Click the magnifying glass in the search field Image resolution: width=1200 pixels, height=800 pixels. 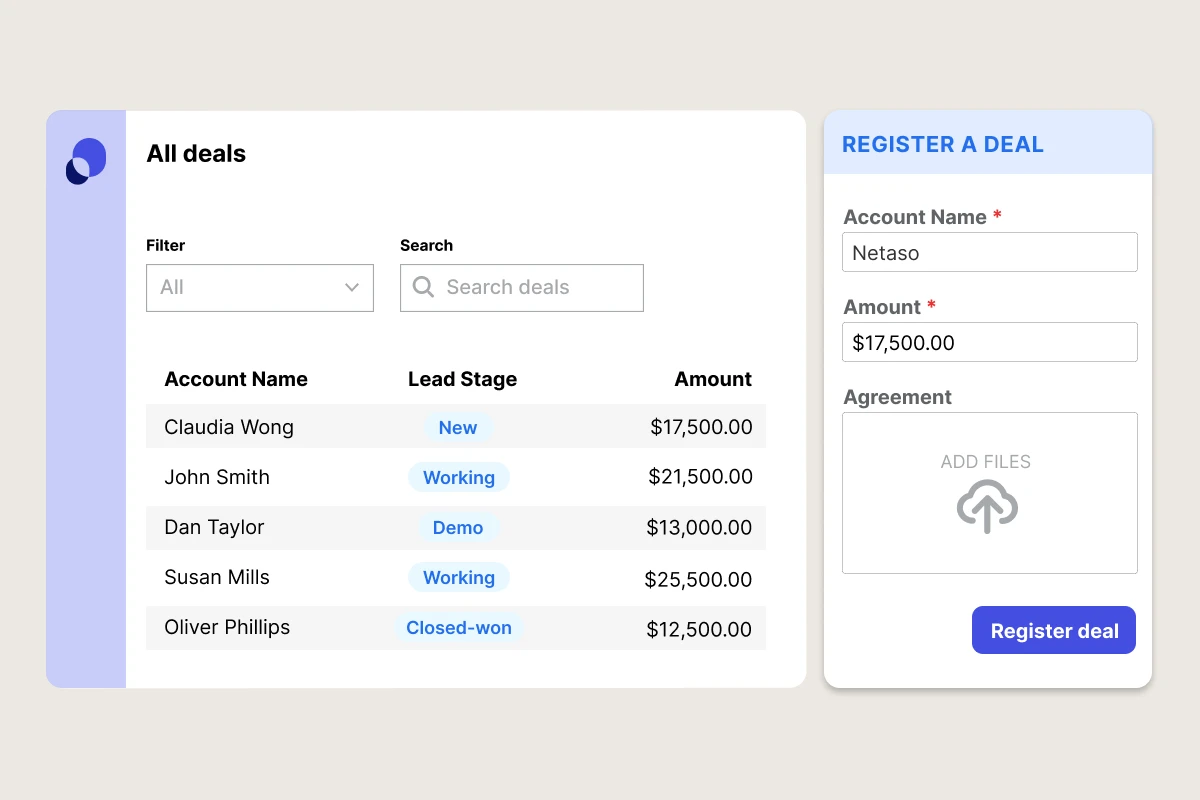[x=423, y=288]
